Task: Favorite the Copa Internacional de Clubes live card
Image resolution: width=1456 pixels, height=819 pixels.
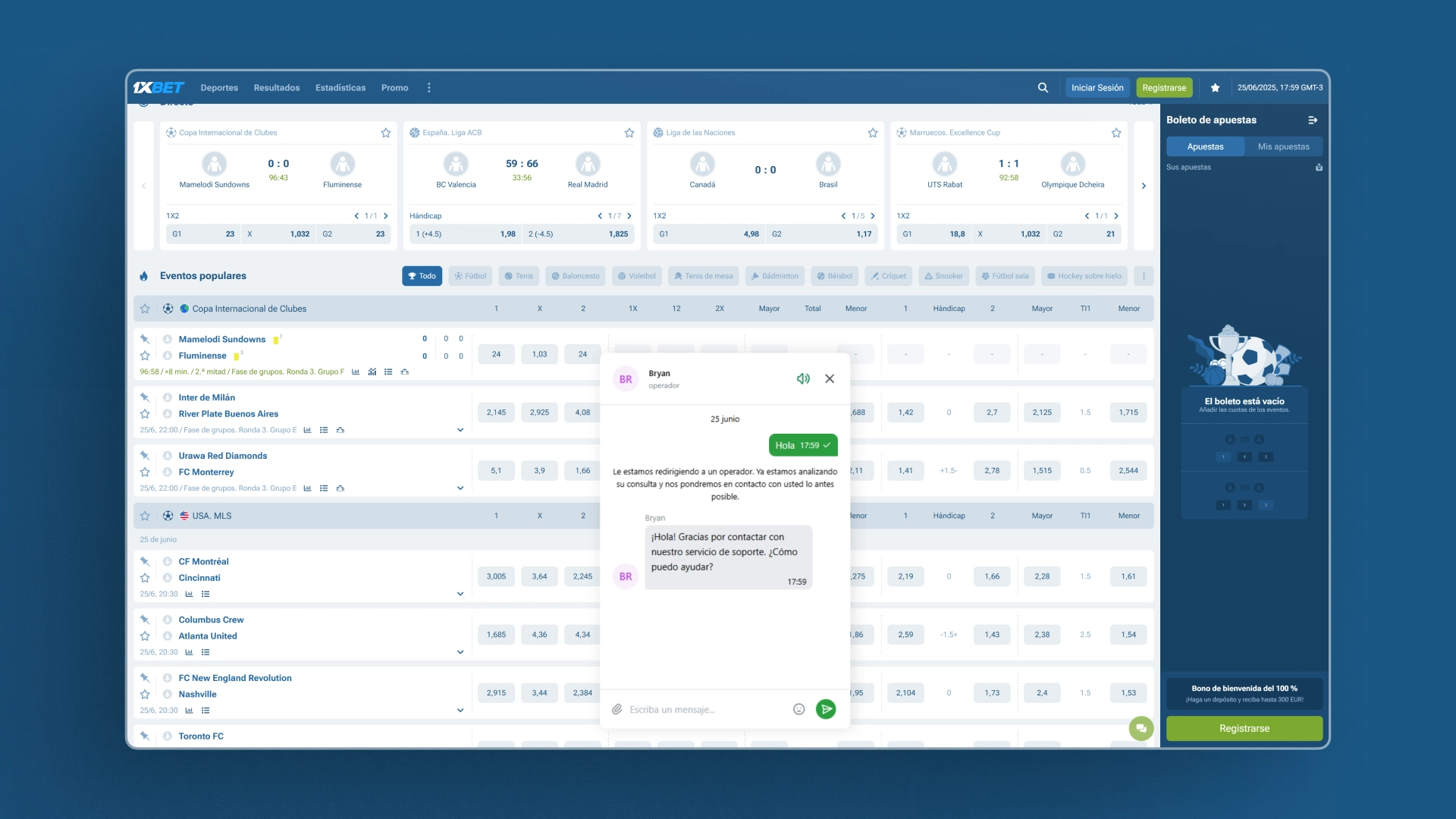Action: (x=386, y=133)
